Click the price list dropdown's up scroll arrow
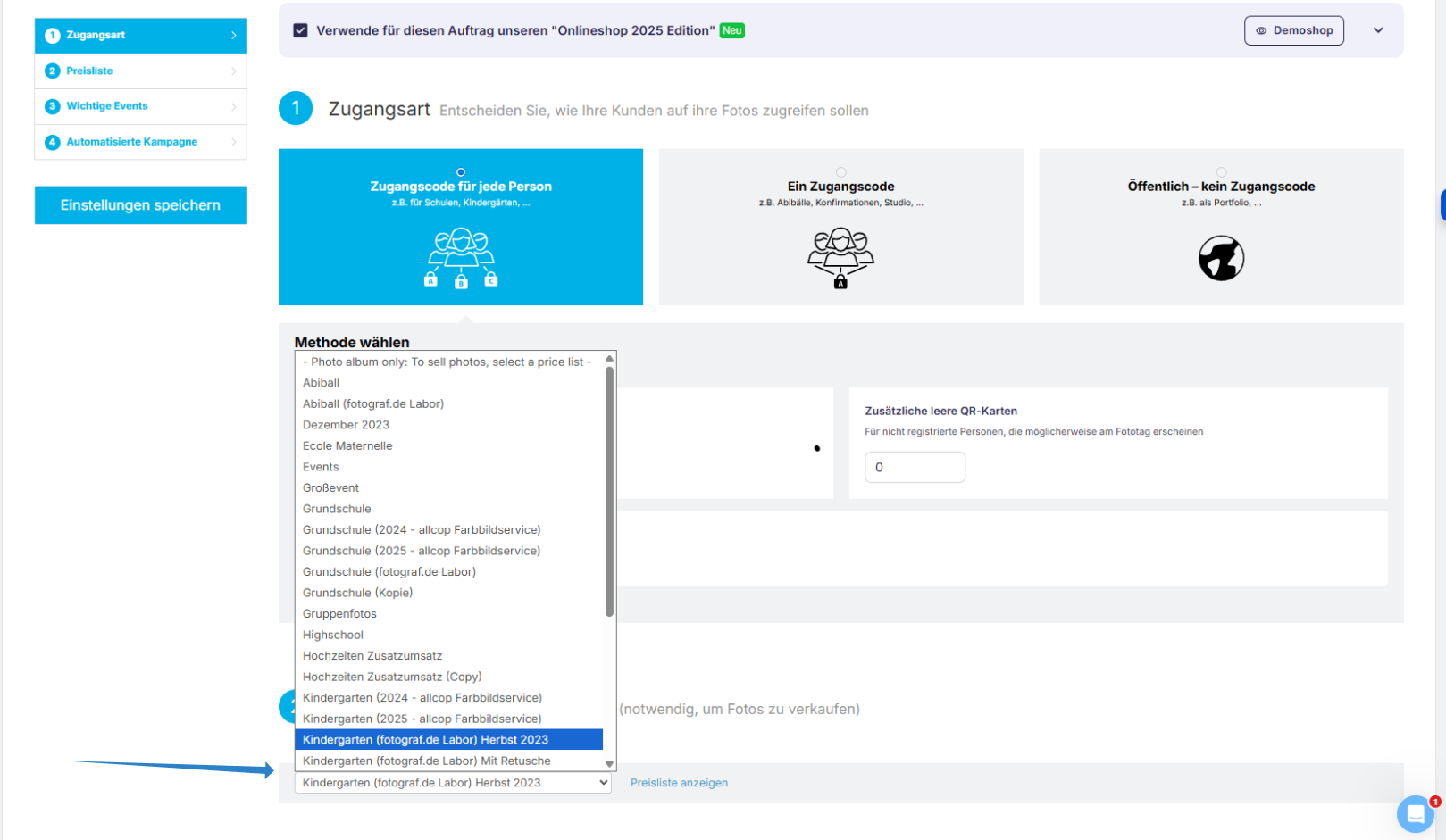This screenshot has height=840, width=1446. 610,359
